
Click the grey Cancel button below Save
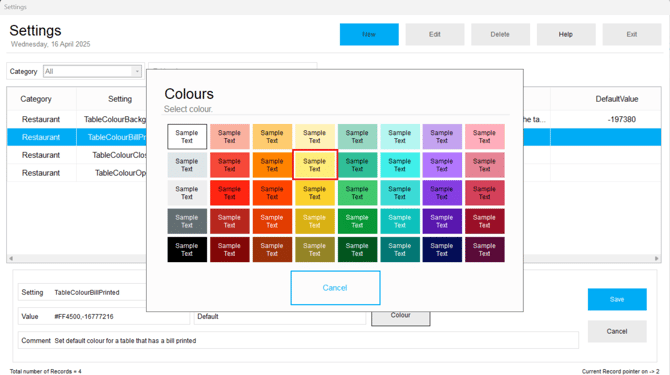coord(617,331)
